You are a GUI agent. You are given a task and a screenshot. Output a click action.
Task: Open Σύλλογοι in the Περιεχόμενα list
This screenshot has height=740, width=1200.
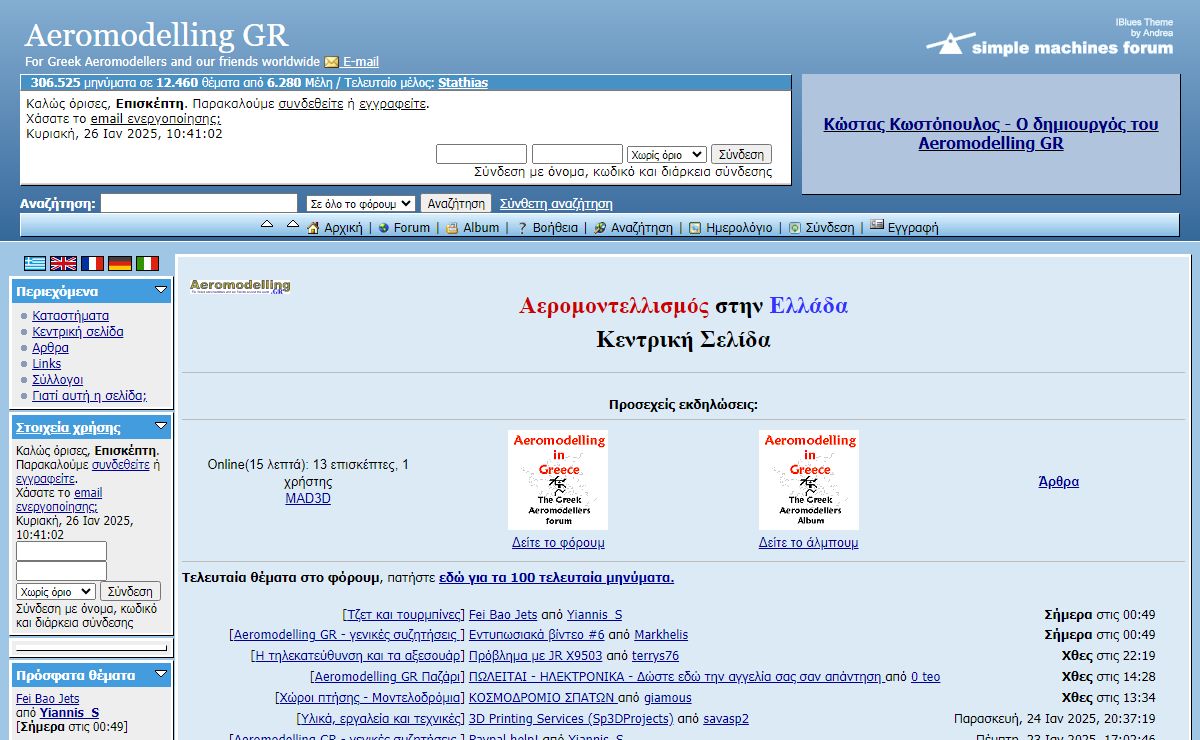(58, 380)
